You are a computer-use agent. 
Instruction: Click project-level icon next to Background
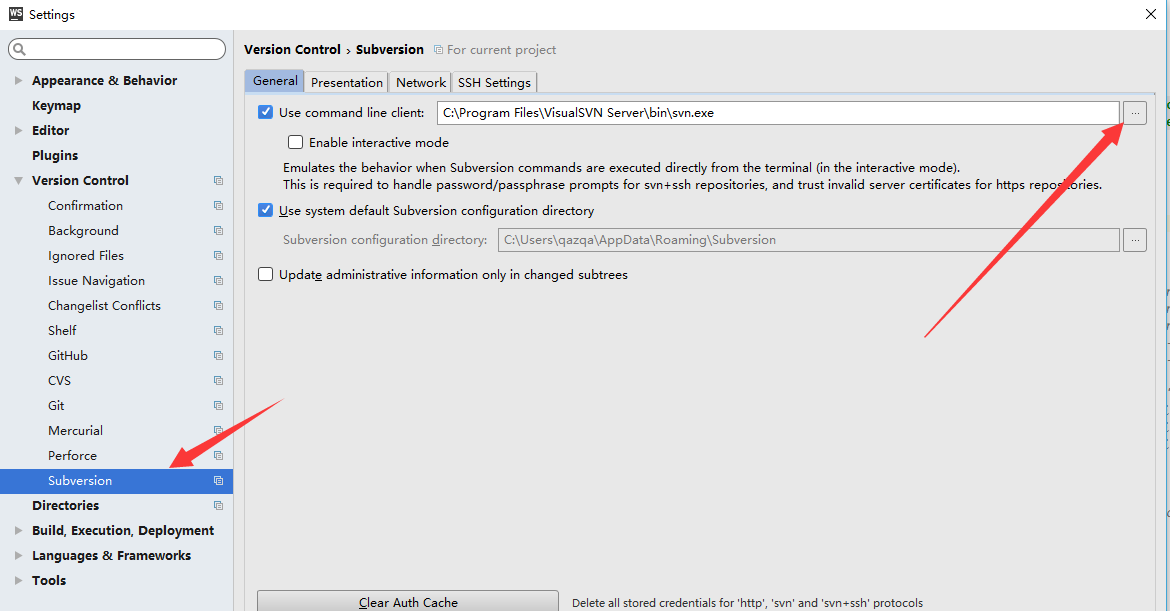[x=218, y=231]
